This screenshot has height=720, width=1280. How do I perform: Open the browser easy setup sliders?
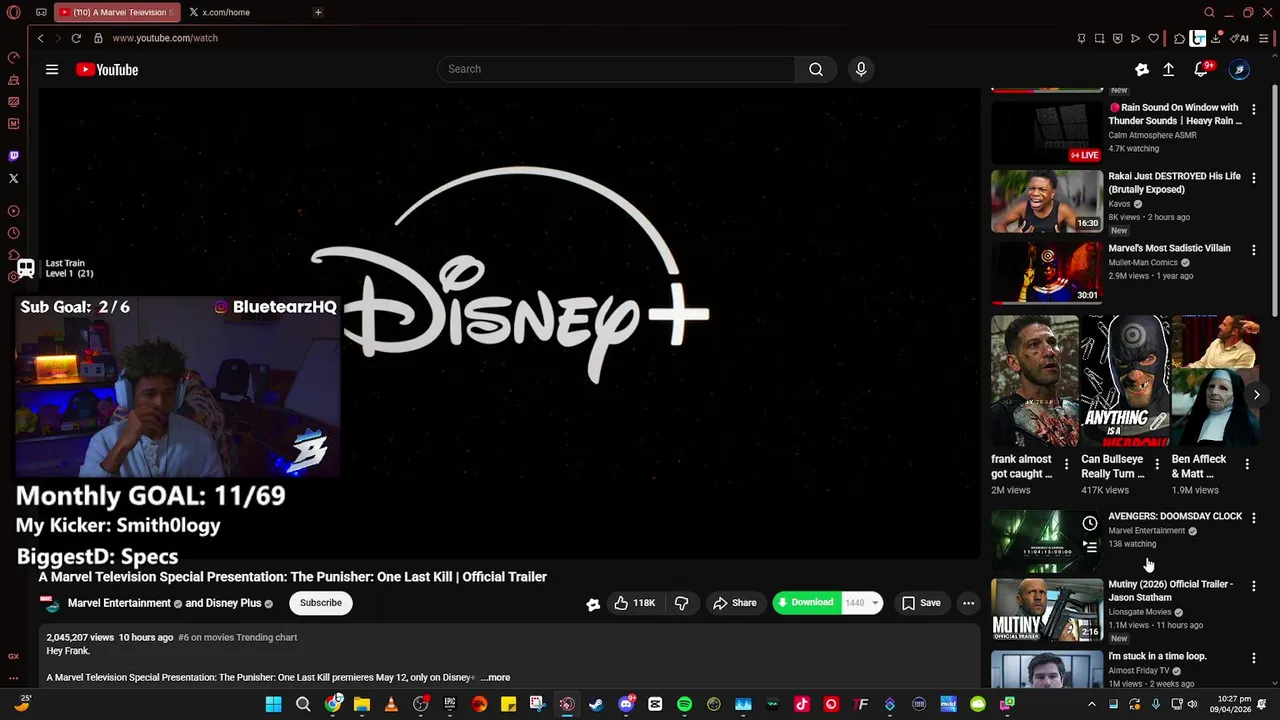pos(1264,38)
